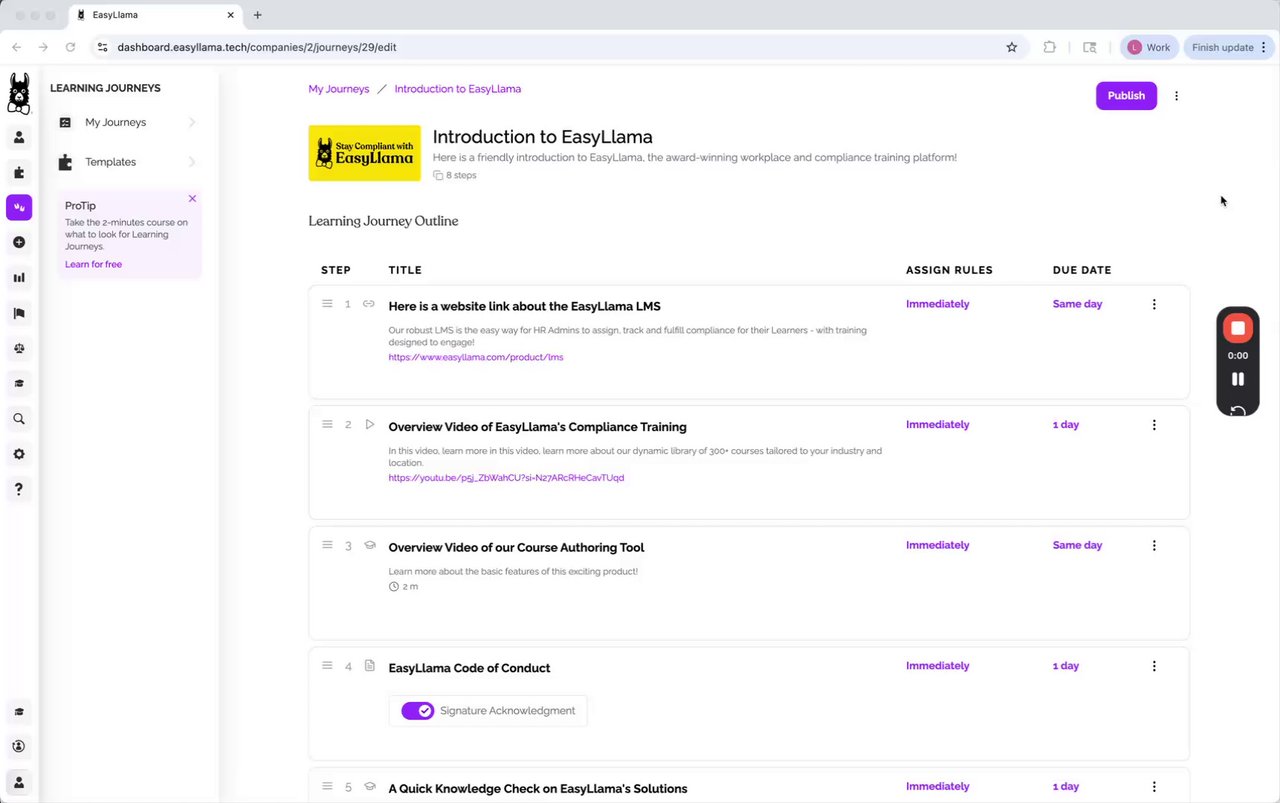
Task: Open the Learning Journeys sidebar icon
Action: (x=19, y=207)
